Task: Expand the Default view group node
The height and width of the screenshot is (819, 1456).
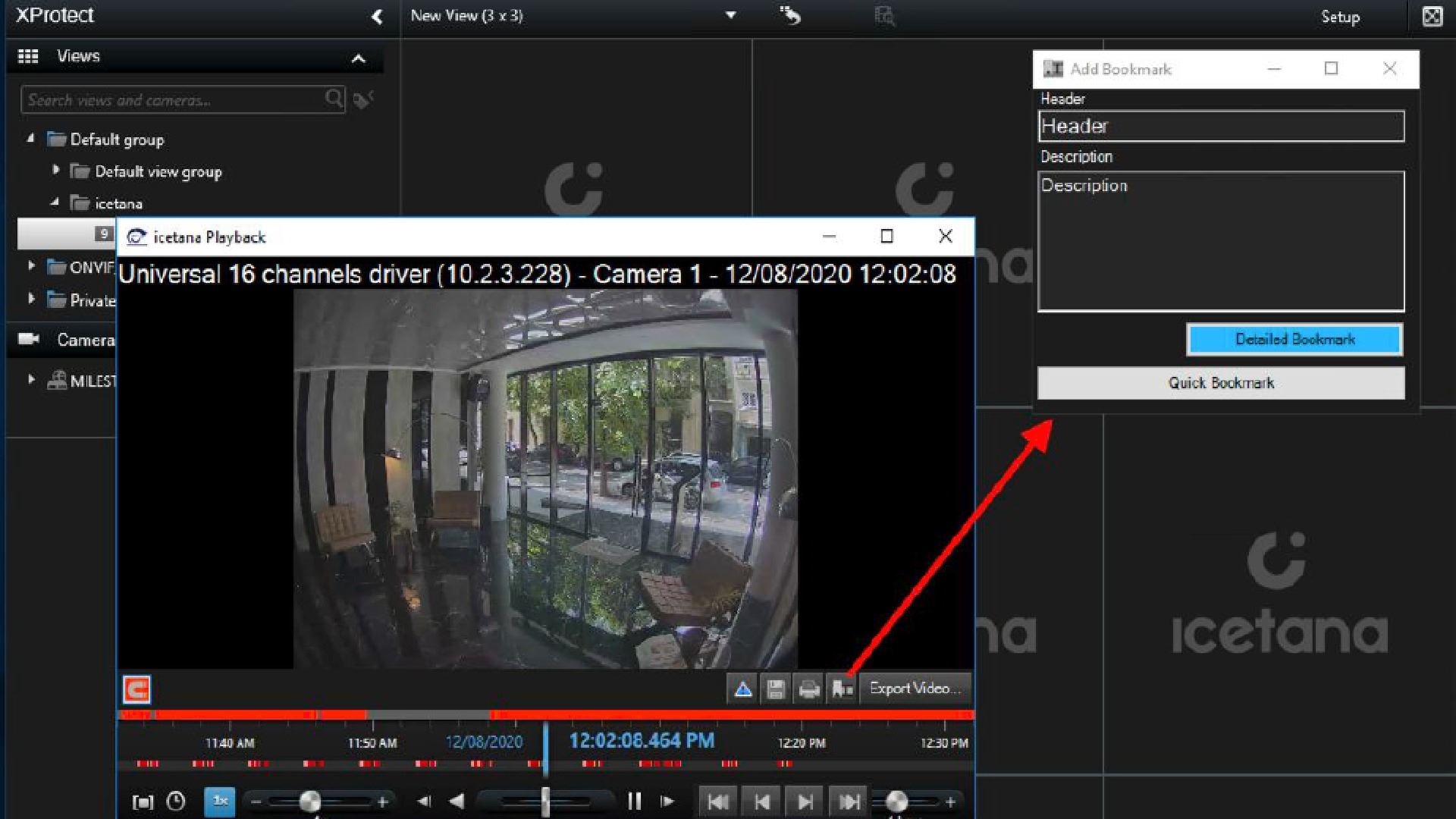Action: pyautogui.click(x=55, y=171)
